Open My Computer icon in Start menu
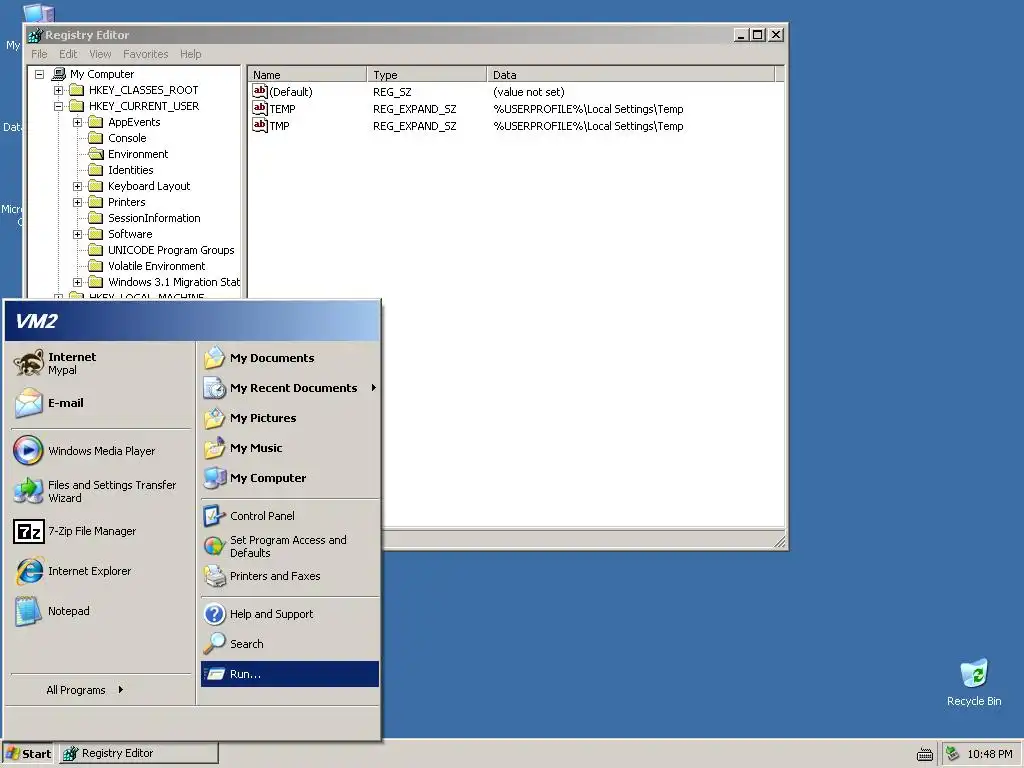The image size is (1024, 768). (x=214, y=478)
